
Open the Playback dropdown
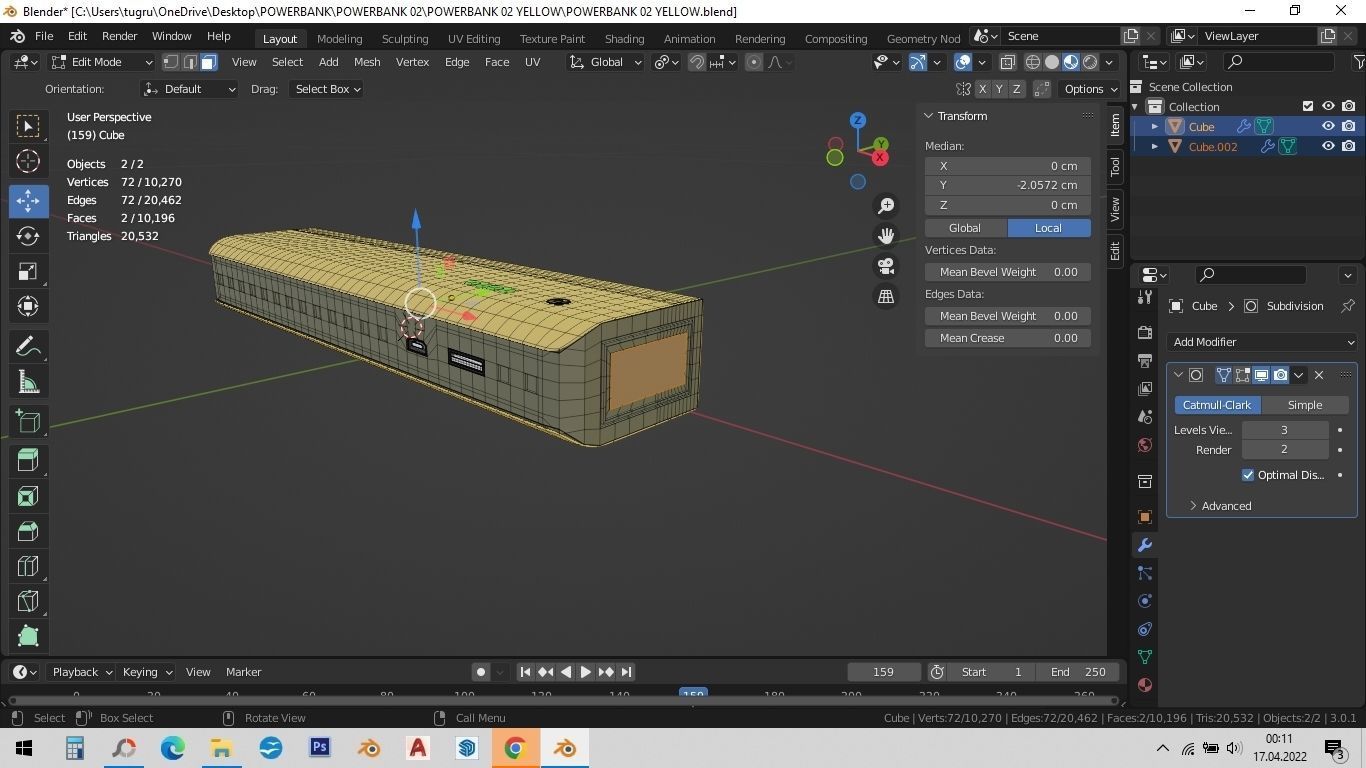[82, 672]
